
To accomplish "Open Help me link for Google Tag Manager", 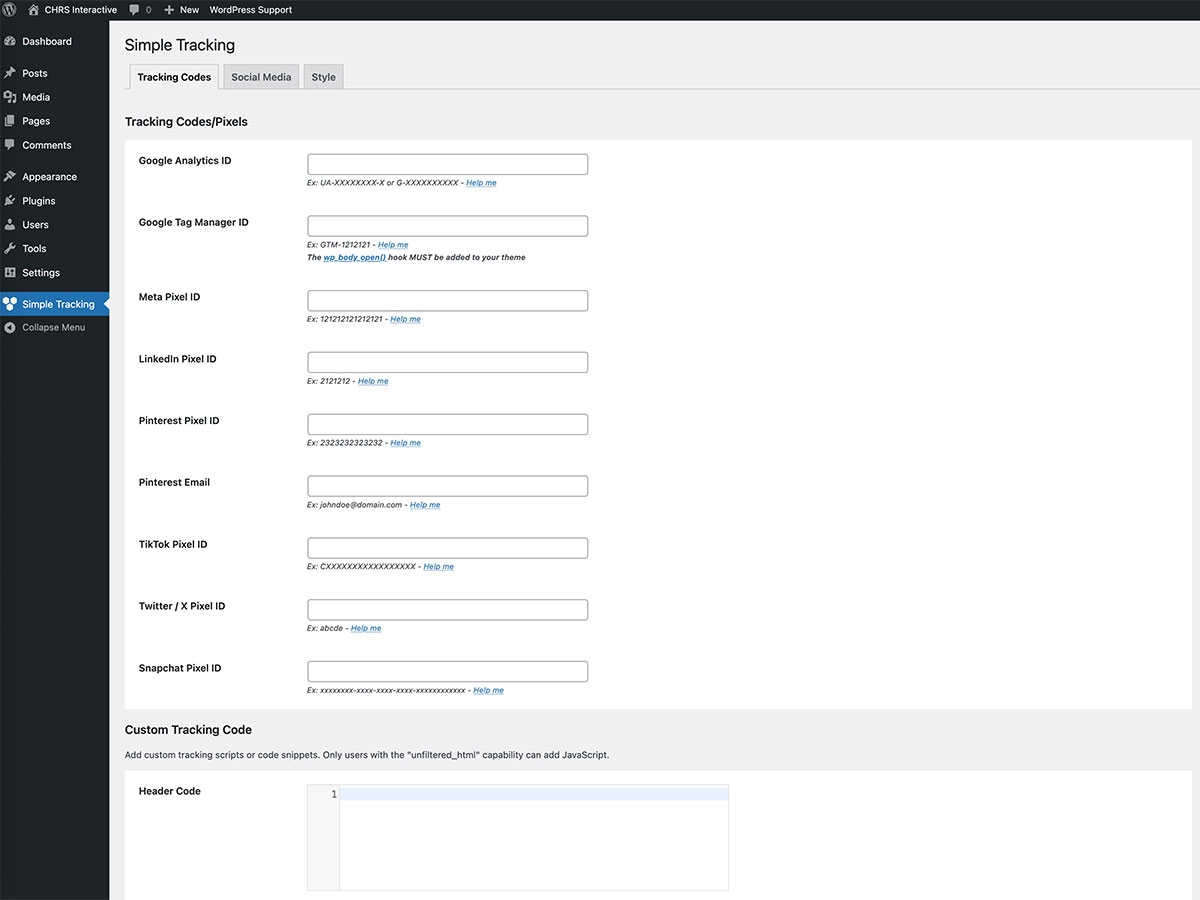I will [x=393, y=245].
